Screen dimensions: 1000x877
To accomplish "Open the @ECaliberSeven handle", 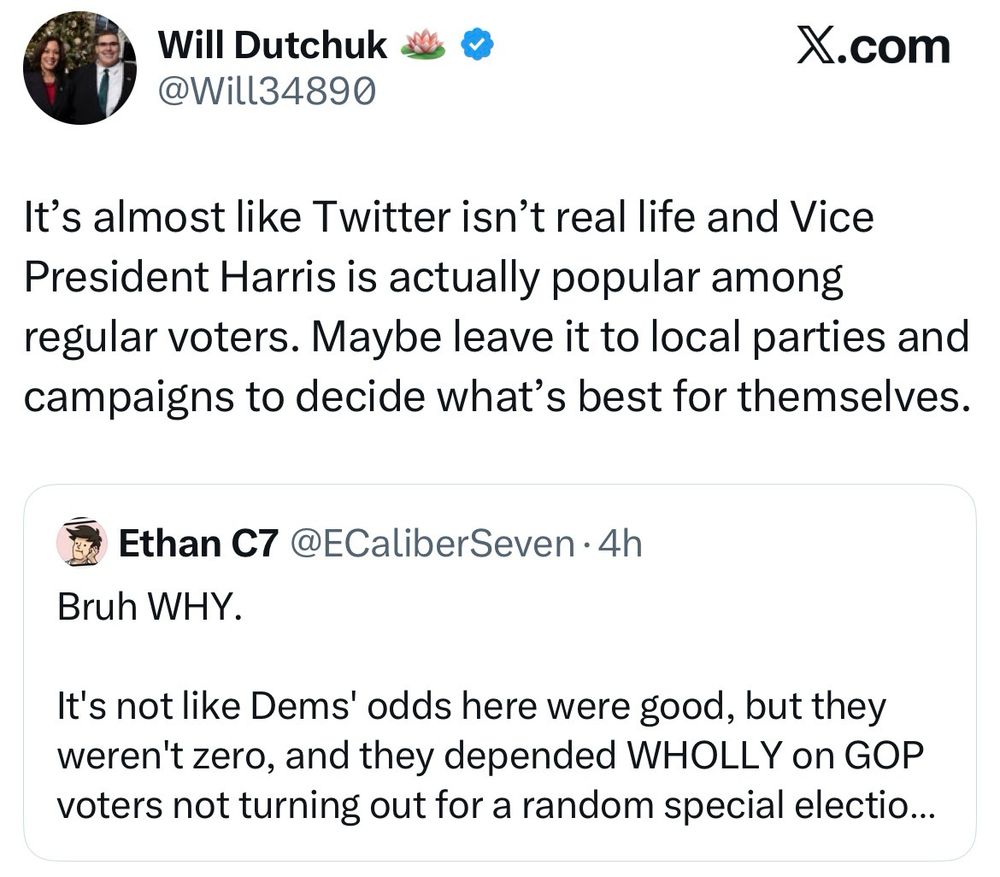I will coord(431,544).
